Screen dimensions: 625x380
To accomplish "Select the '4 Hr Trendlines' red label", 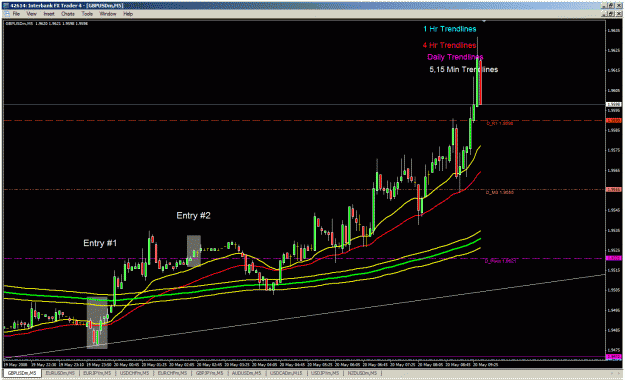I will [449, 45].
